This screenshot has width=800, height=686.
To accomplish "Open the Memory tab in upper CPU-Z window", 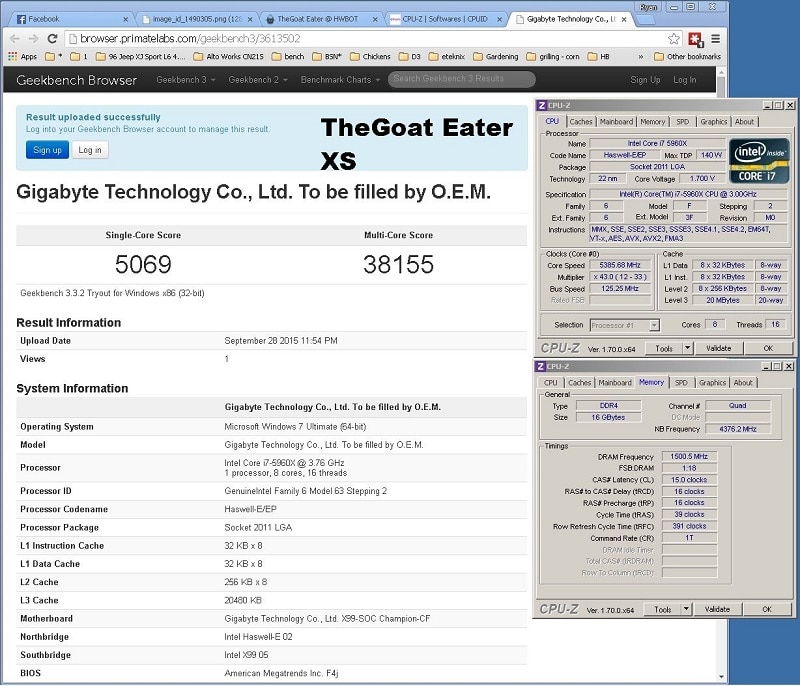I will (653, 121).
